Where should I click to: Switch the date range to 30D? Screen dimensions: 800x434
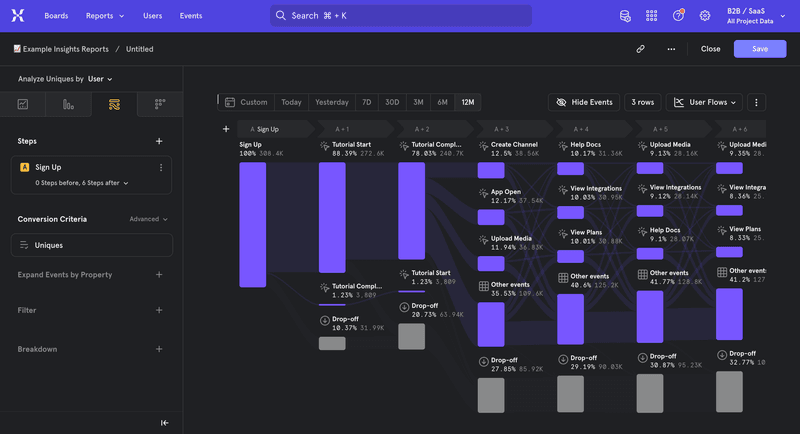[x=392, y=102]
